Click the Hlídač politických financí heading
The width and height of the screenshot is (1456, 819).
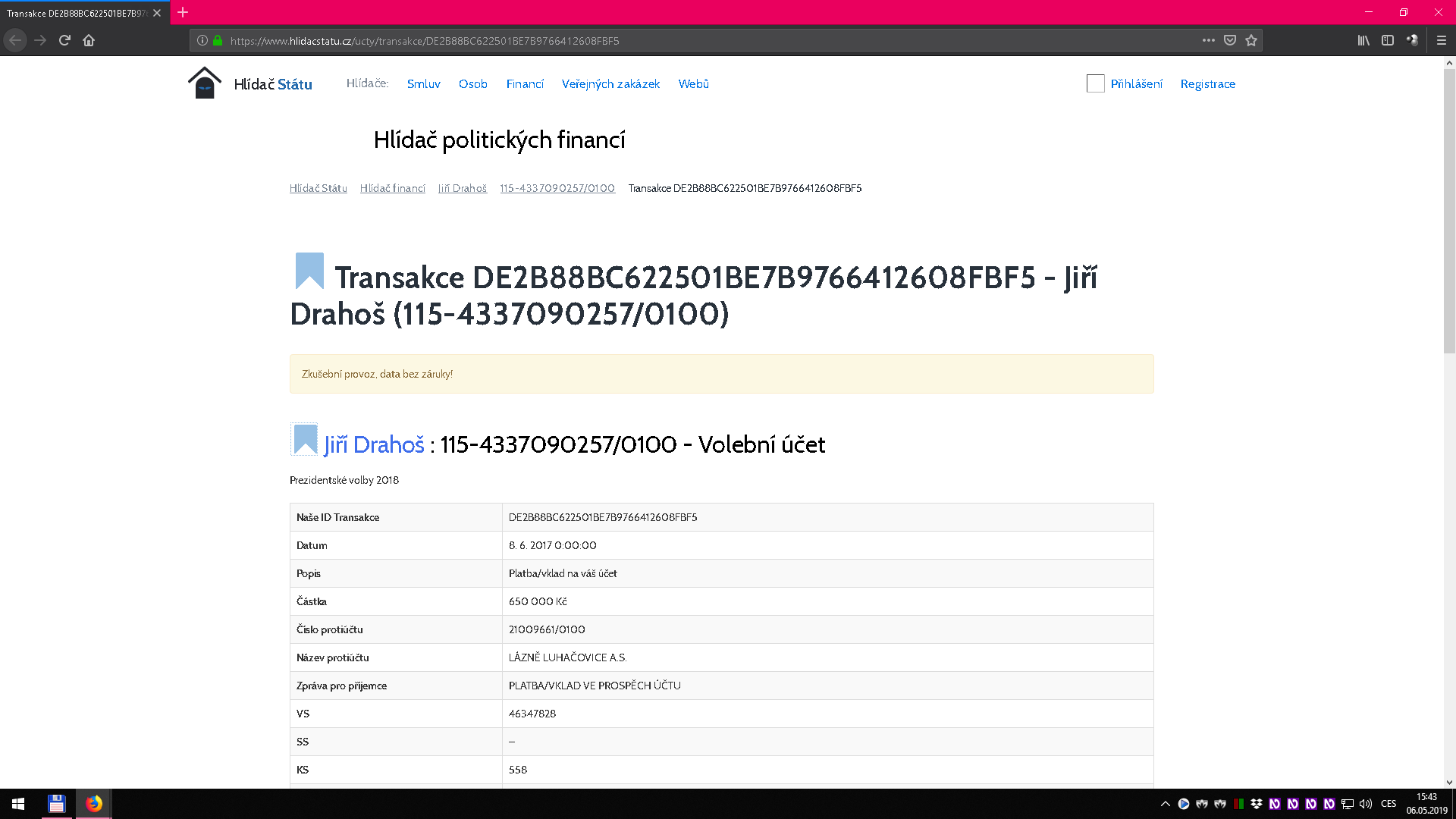[500, 140]
